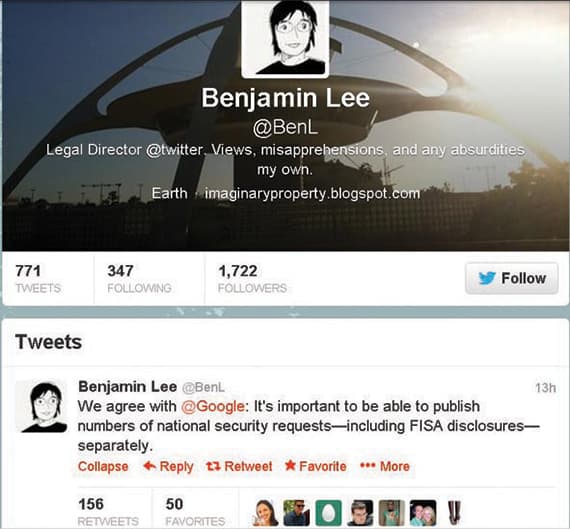This screenshot has width=570, height=529.
Task: Click the sunglasses man avatar in retweeters
Action: (x=297, y=513)
